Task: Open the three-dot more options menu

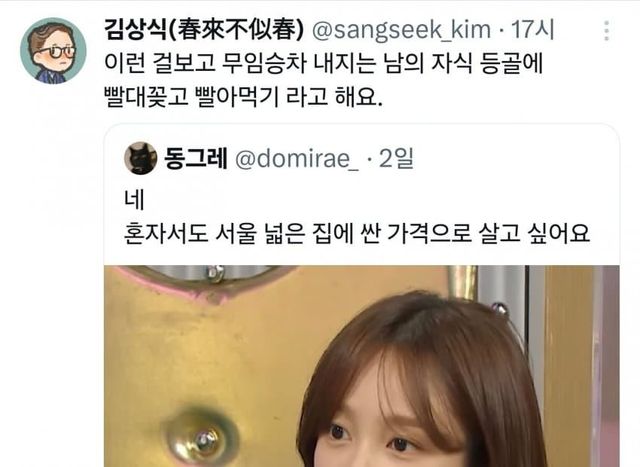Action: click(x=607, y=31)
